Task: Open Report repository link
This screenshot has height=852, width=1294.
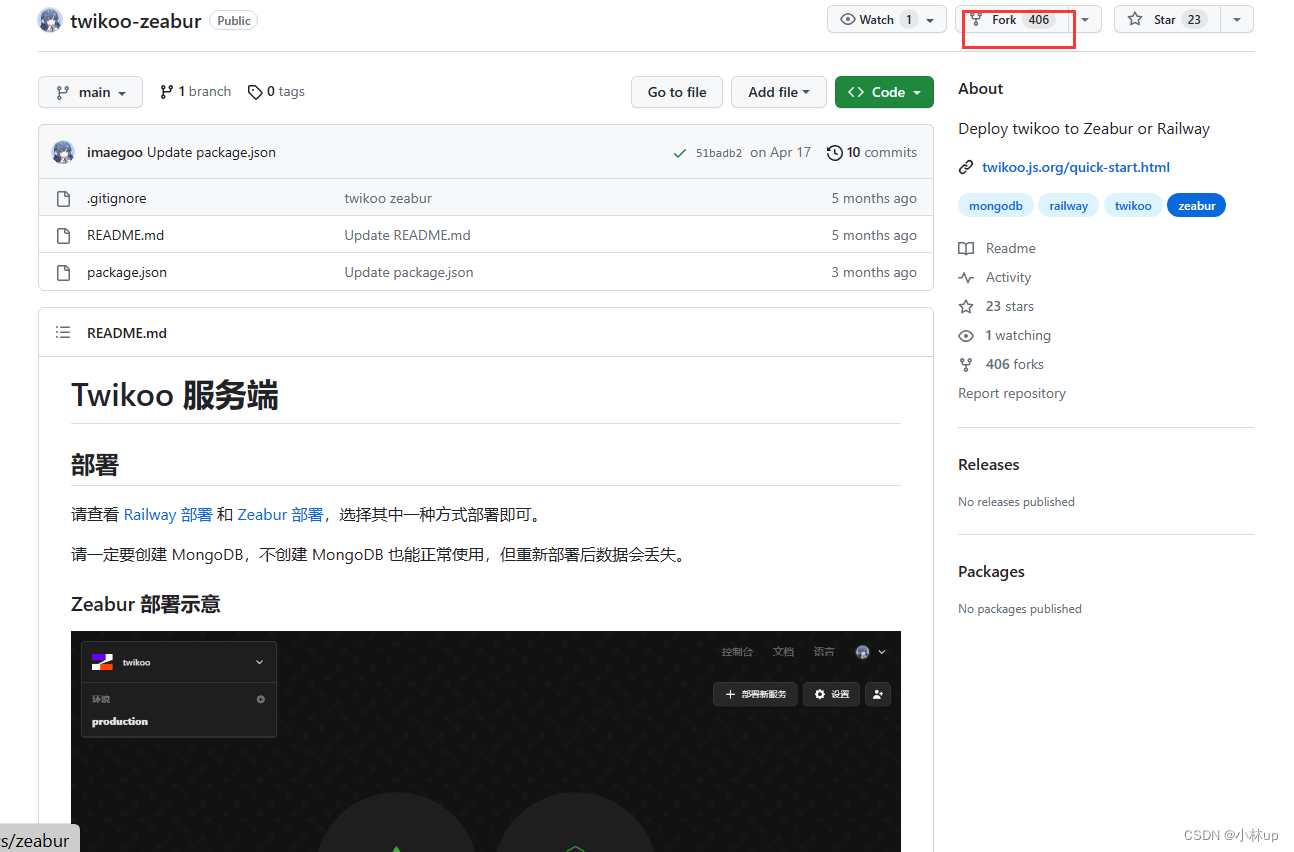Action: pos(1011,393)
